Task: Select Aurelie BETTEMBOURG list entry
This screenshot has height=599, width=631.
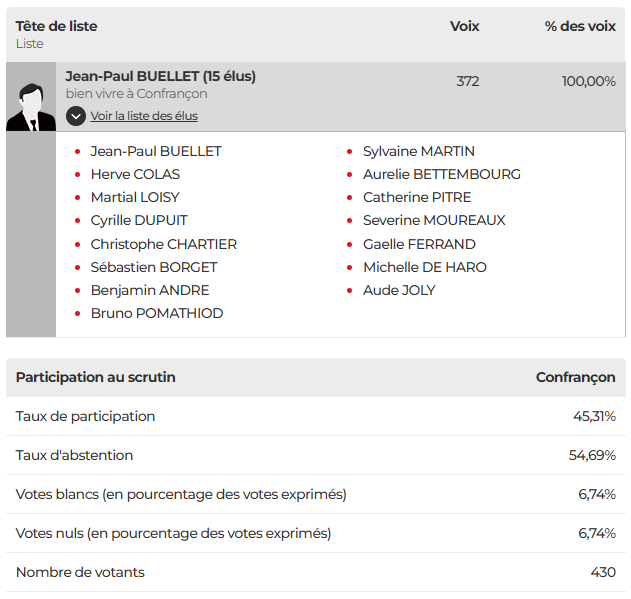Action: [441, 174]
